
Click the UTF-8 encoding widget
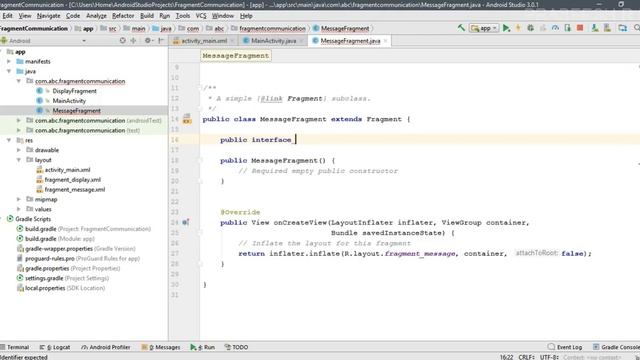click(x=549, y=357)
